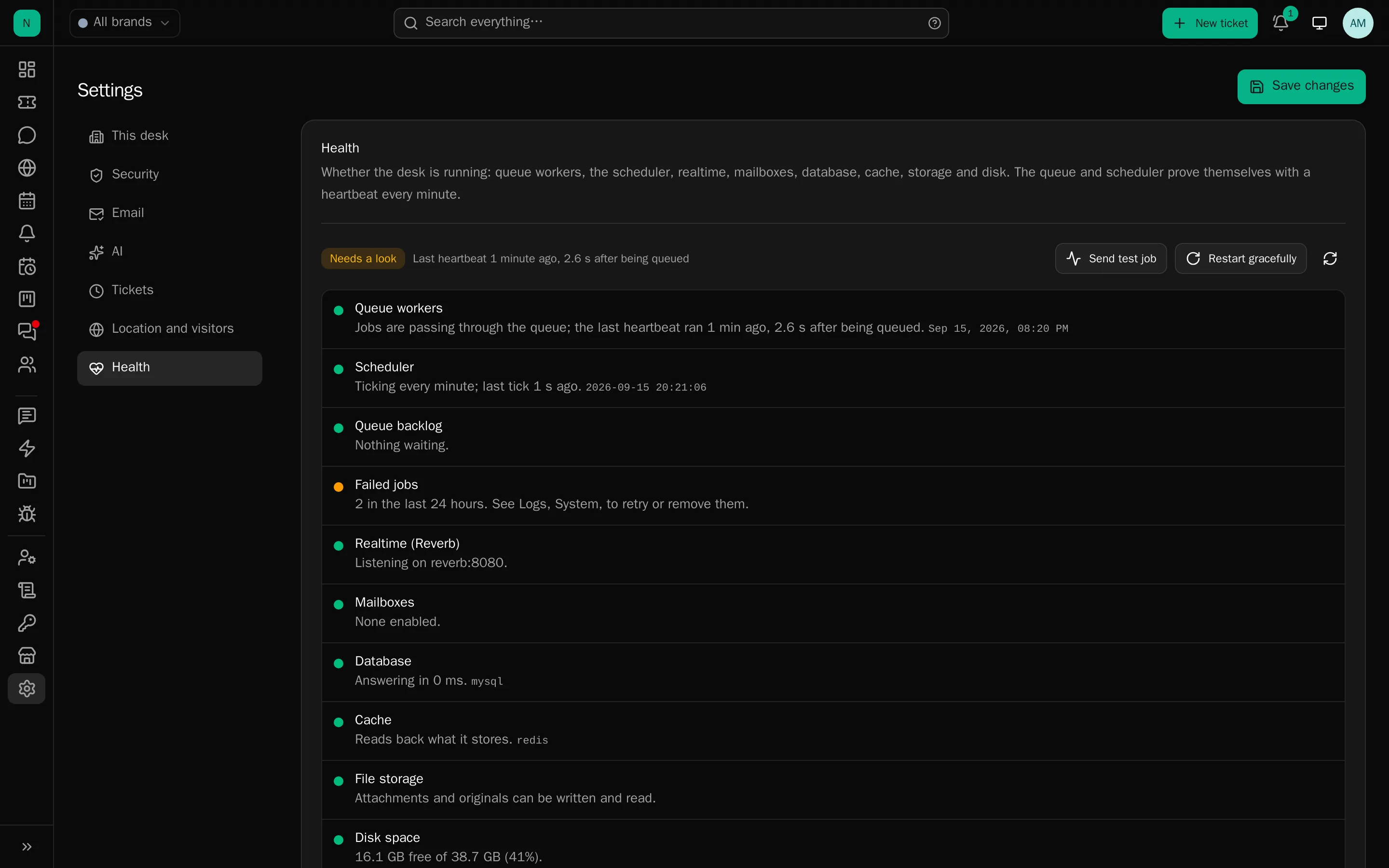Click the 'Listening on reverb:8080.' text
Viewport: 1389px width, 868px height.
click(431, 563)
